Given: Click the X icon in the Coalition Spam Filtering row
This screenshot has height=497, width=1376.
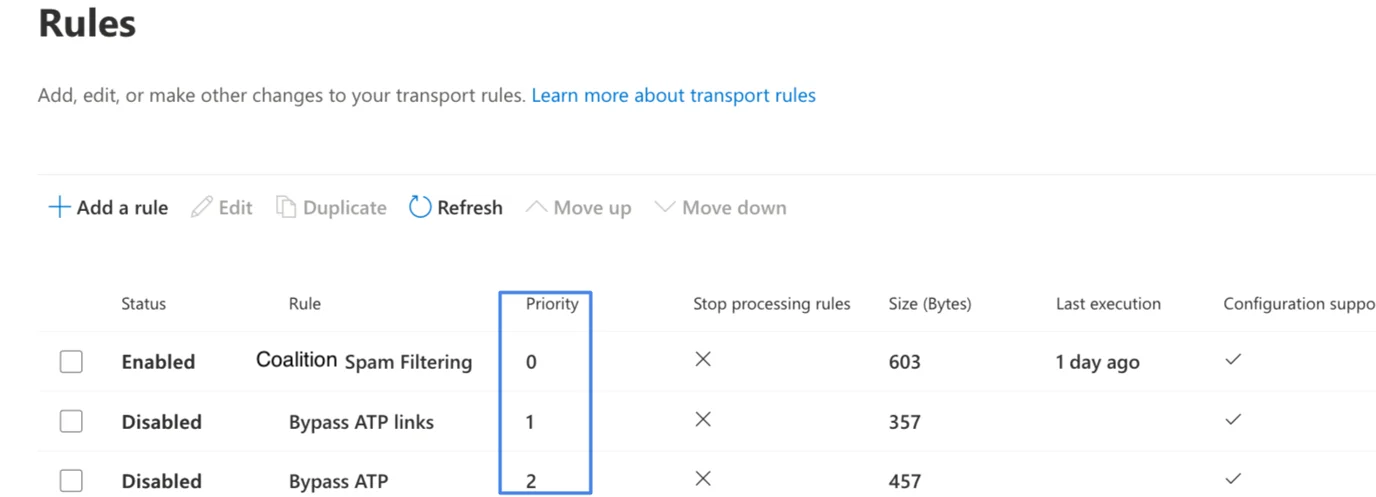Looking at the screenshot, I should tap(703, 359).
